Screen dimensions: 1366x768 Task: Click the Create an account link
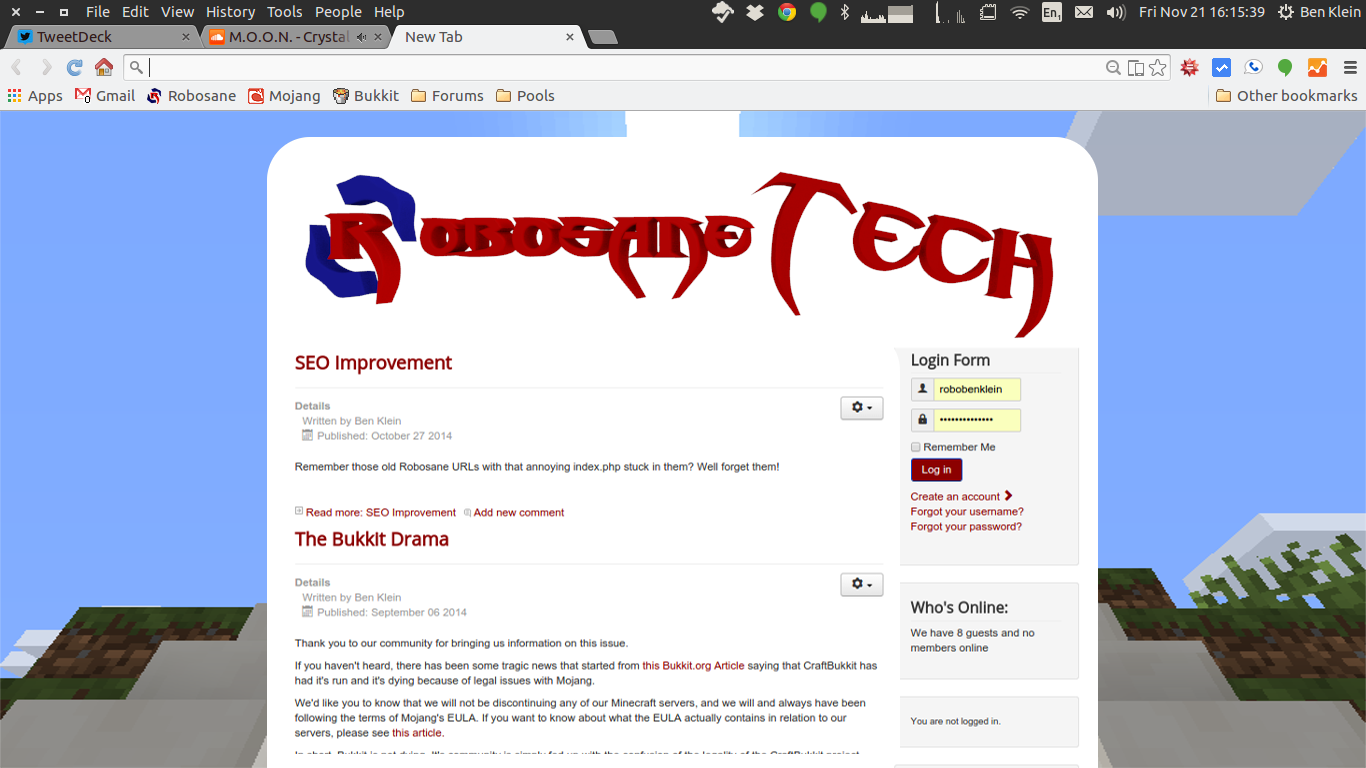pos(961,496)
